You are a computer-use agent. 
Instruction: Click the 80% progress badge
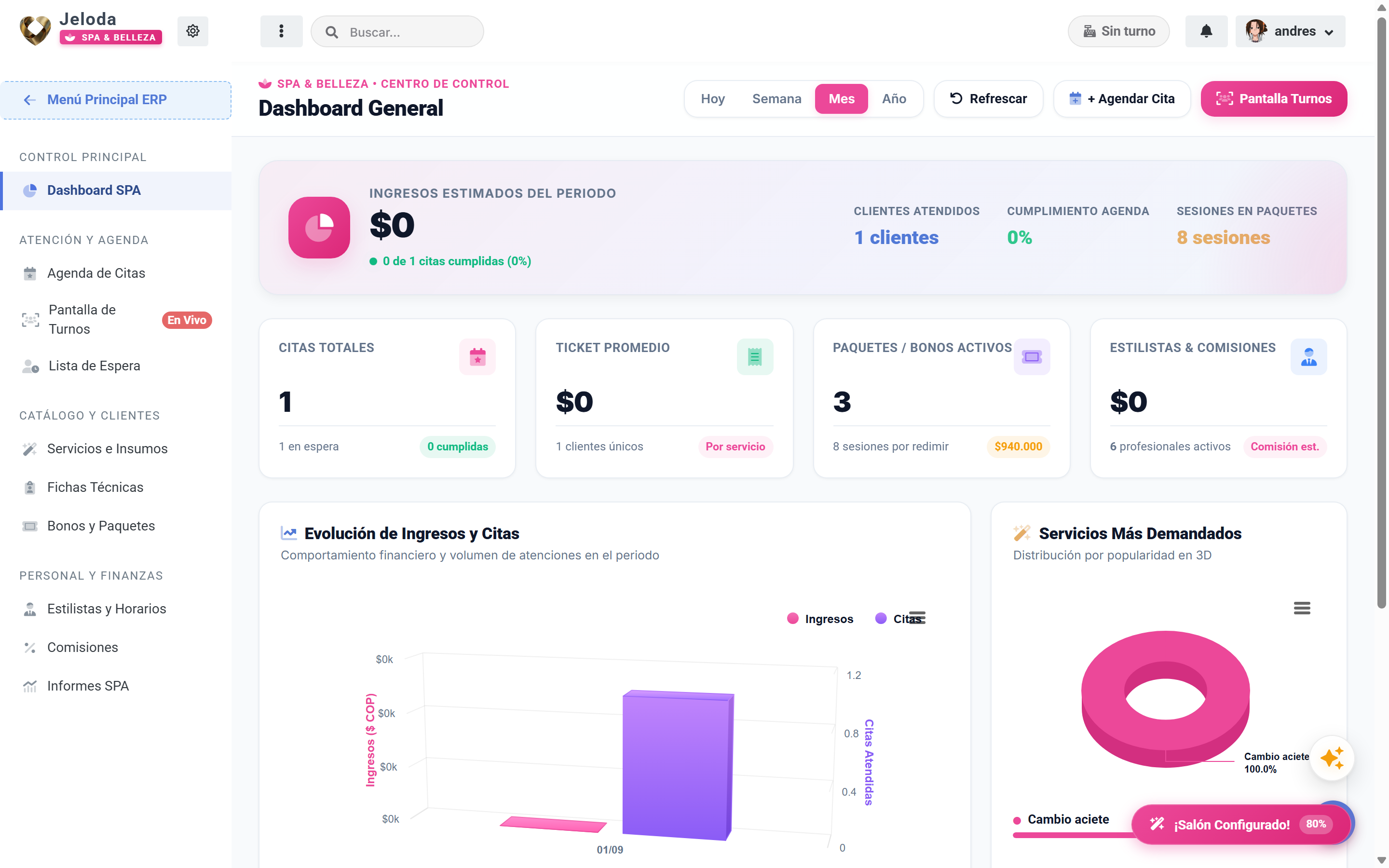(1316, 825)
